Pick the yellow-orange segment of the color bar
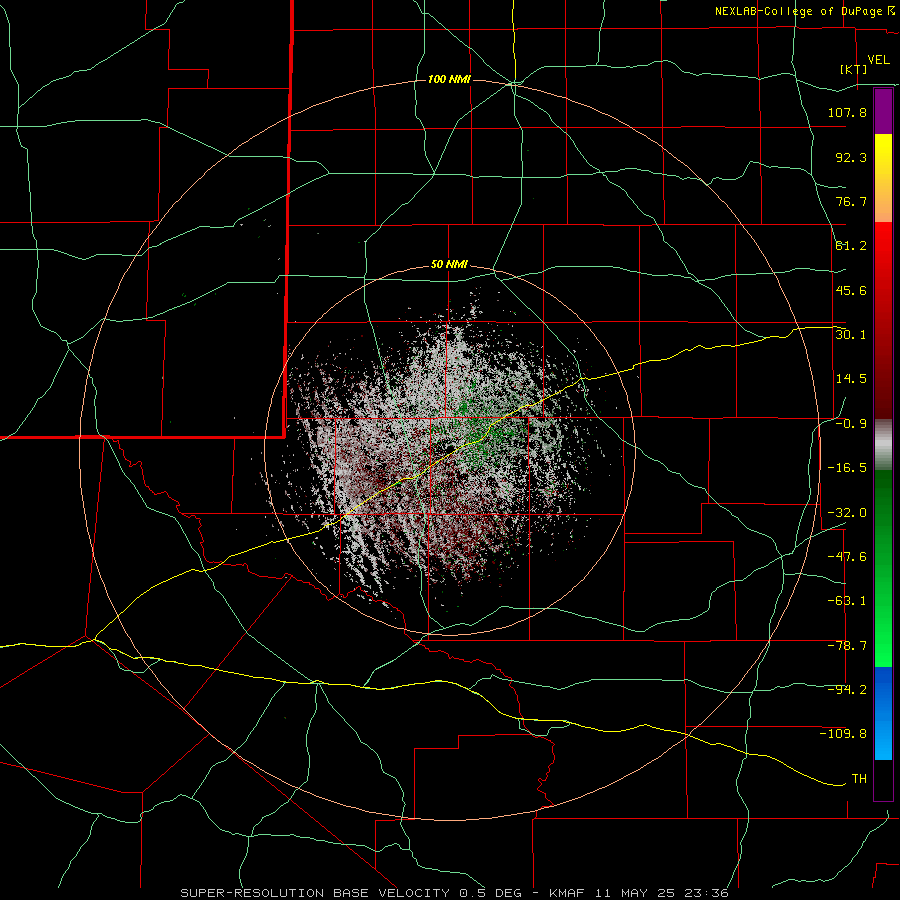The width and height of the screenshot is (900, 900). pos(883,178)
